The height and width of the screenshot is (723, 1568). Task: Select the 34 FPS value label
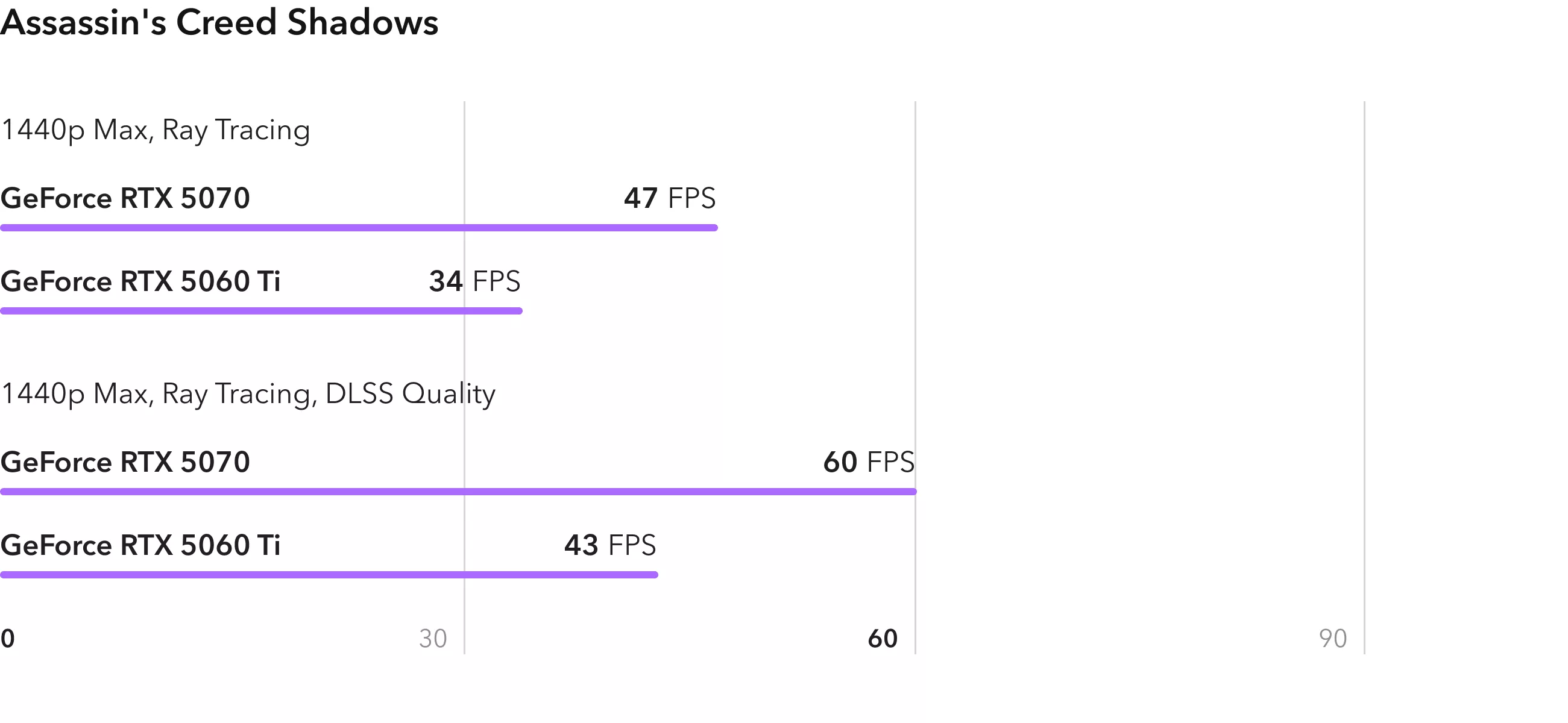475,281
